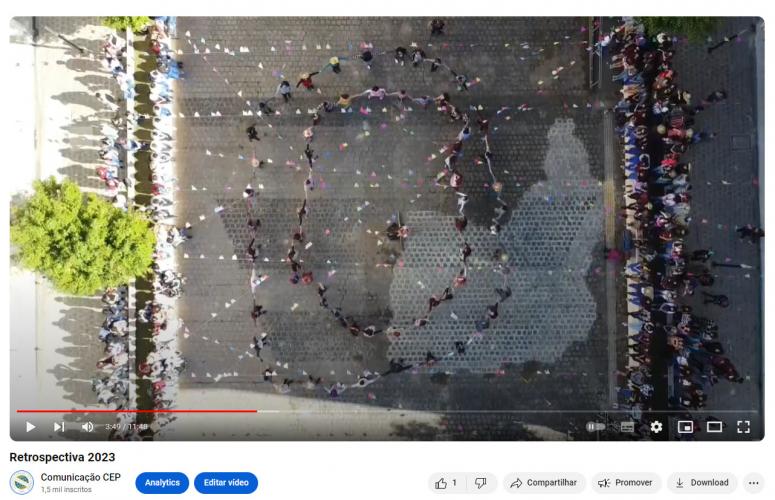Download the video
Screen dimensions: 775x500
pos(701,483)
